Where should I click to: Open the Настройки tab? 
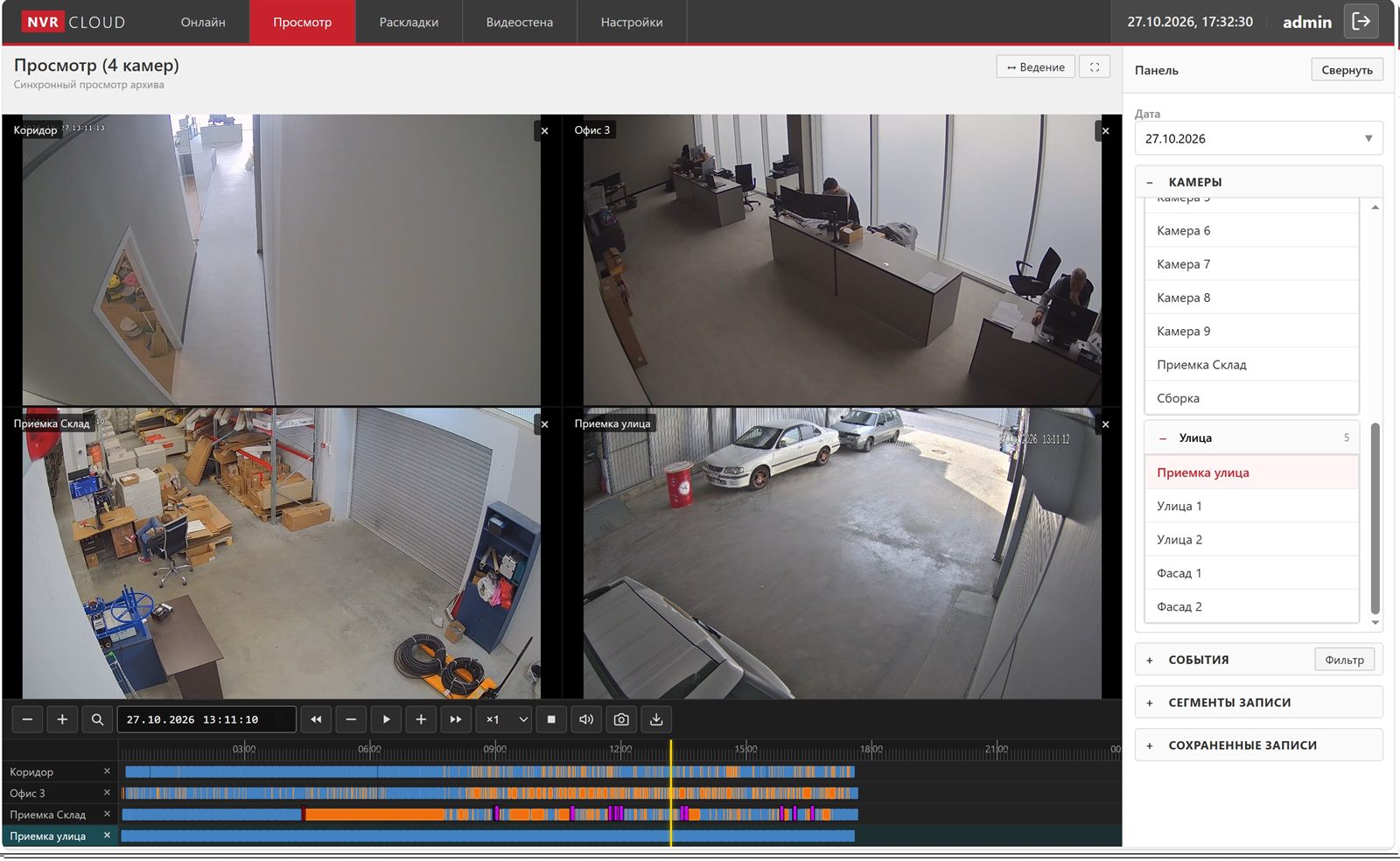tap(631, 22)
